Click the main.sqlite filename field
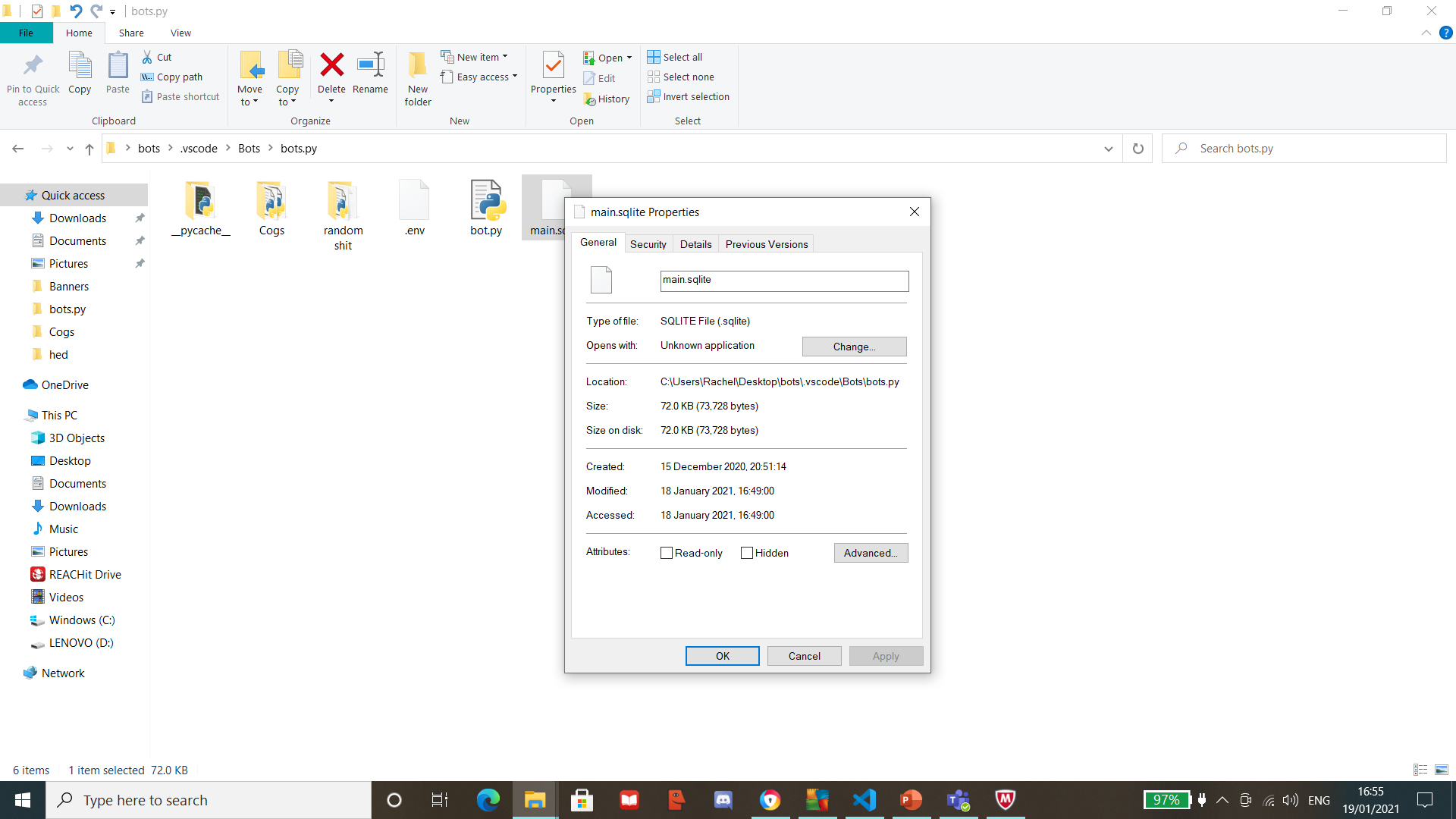Image resolution: width=1456 pixels, height=819 pixels. pyautogui.click(x=784, y=281)
